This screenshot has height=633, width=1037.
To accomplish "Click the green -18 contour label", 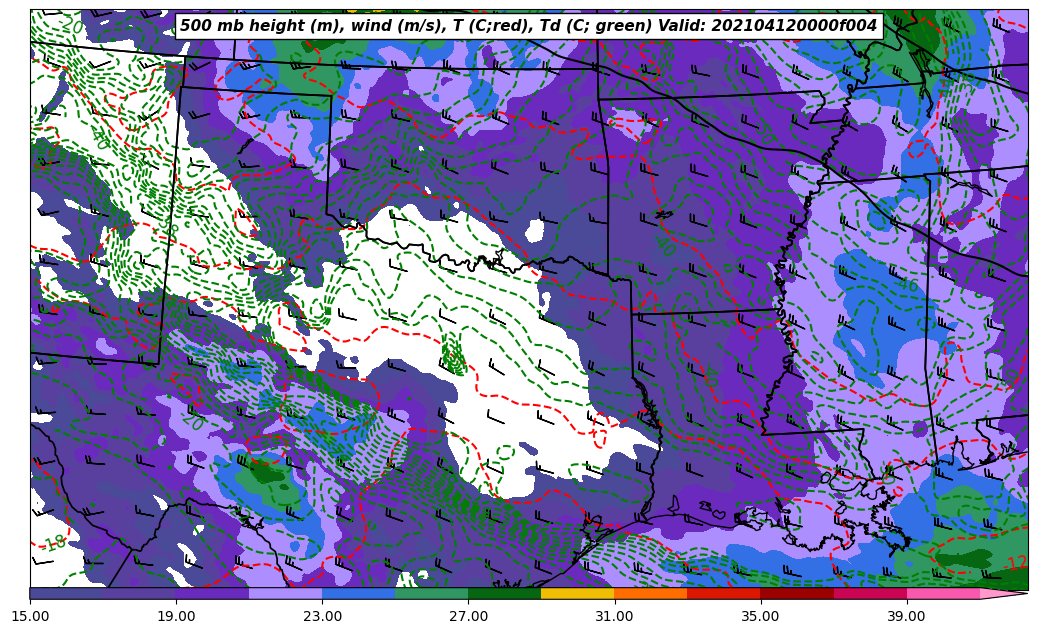I will click(54, 543).
